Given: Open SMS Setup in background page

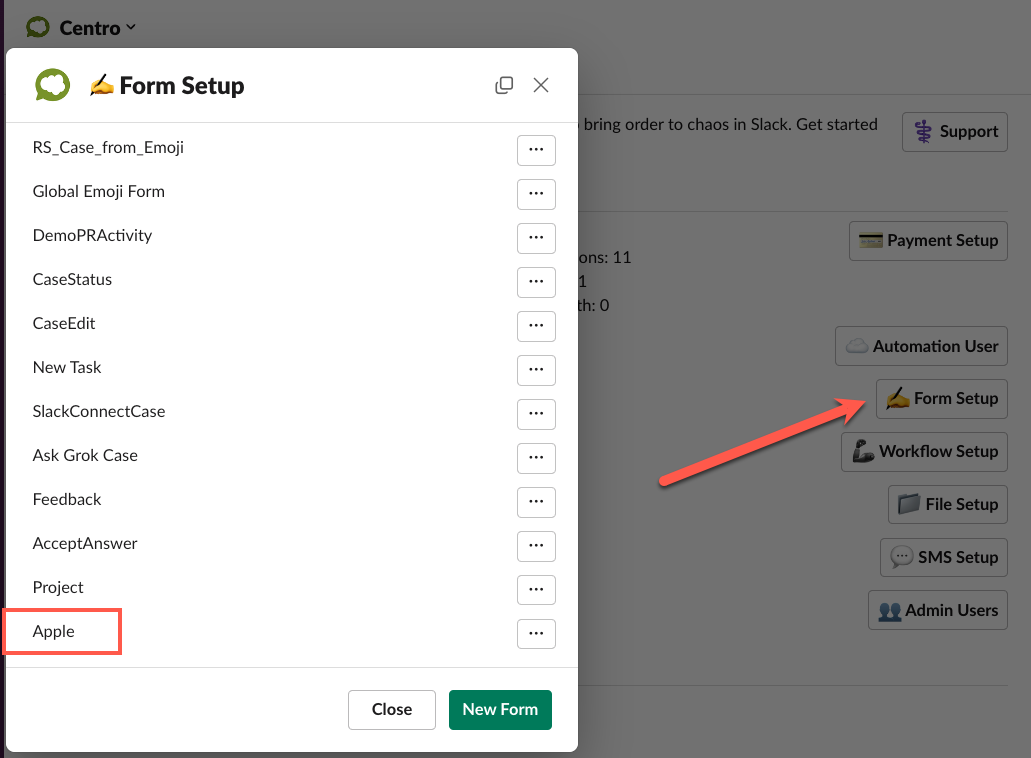Looking at the screenshot, I should [944, 558].
